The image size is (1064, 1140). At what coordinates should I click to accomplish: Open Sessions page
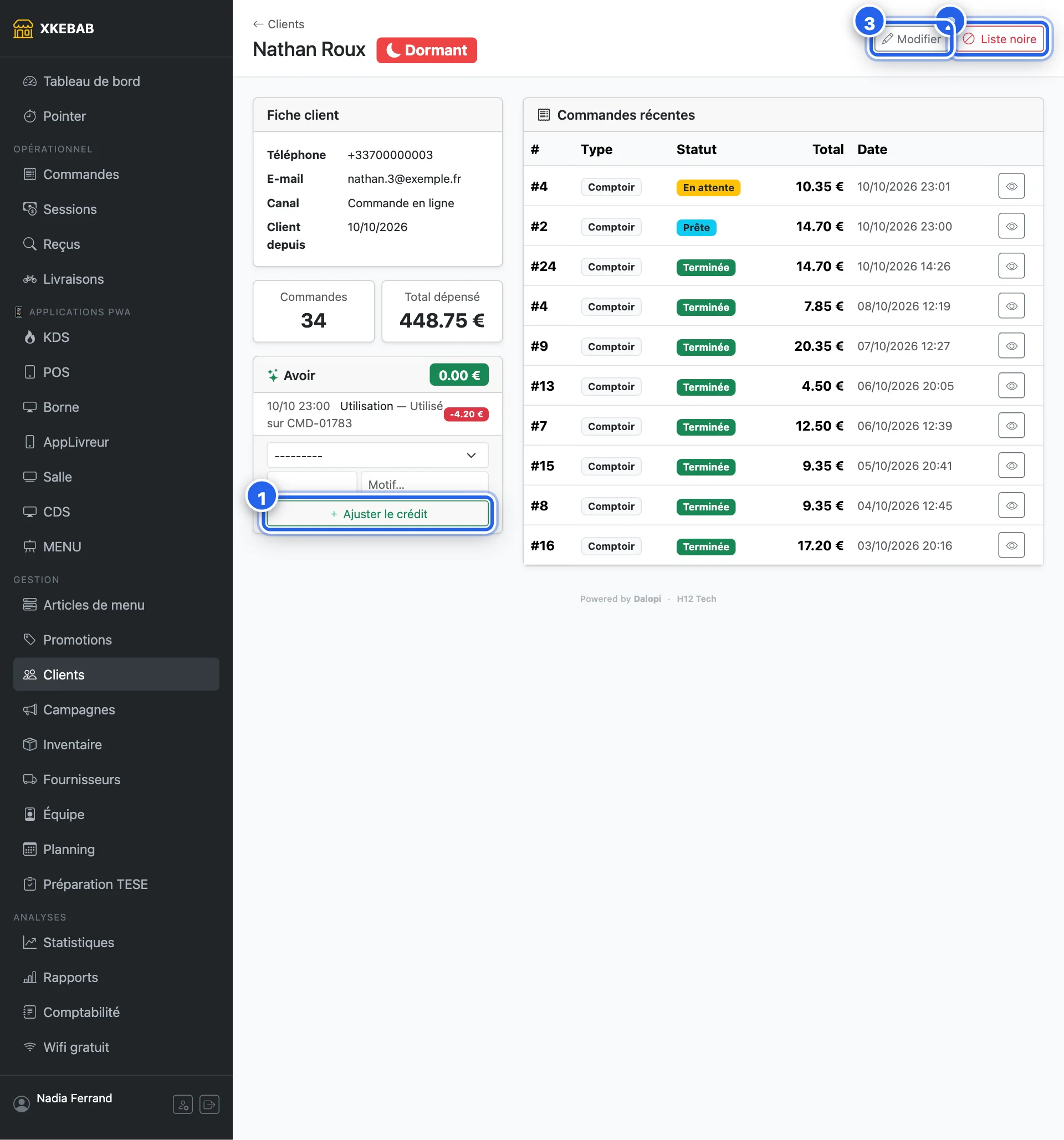coord(116,209)
